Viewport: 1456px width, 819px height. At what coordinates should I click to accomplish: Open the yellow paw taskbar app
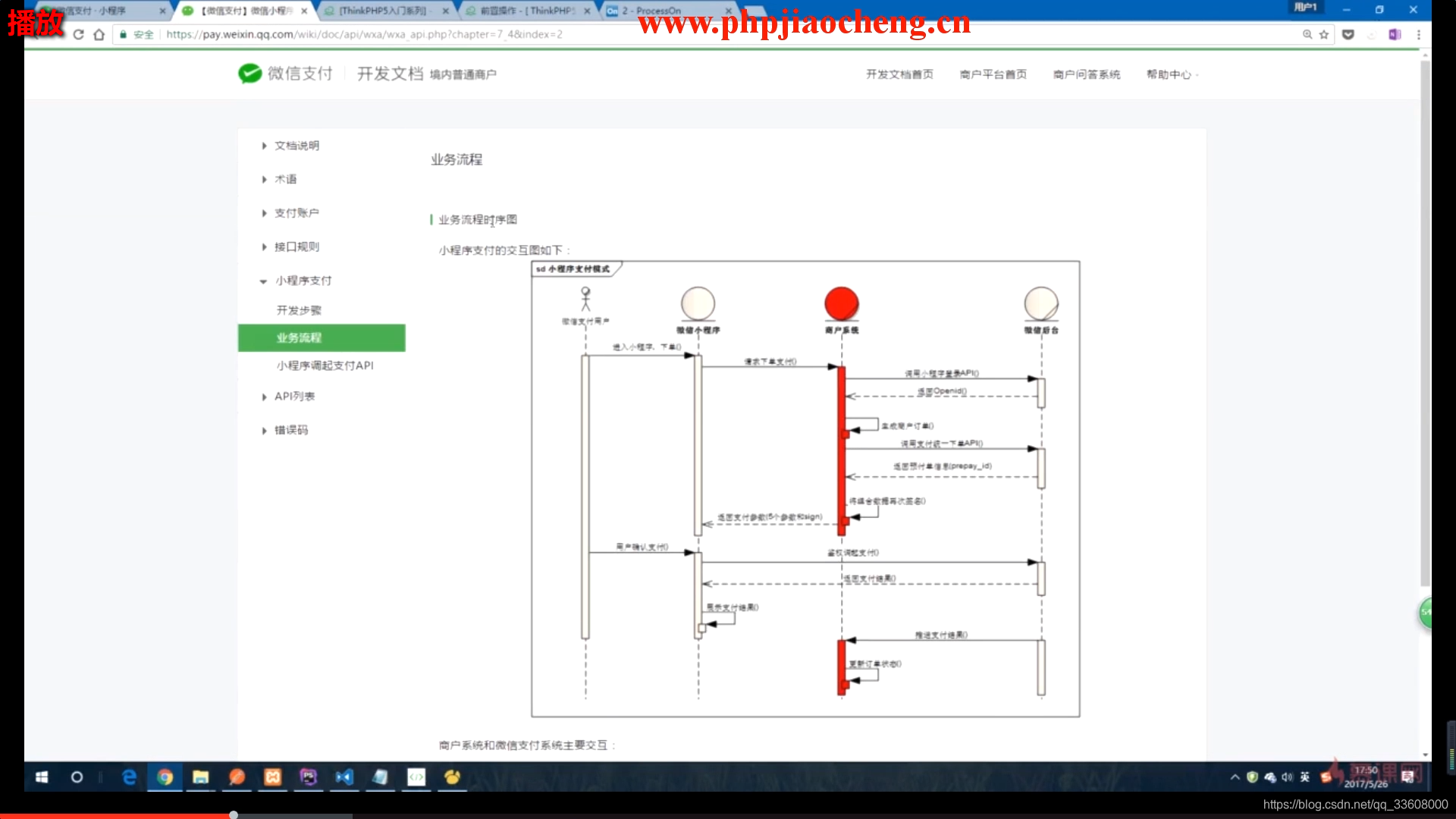click(453, 777)
